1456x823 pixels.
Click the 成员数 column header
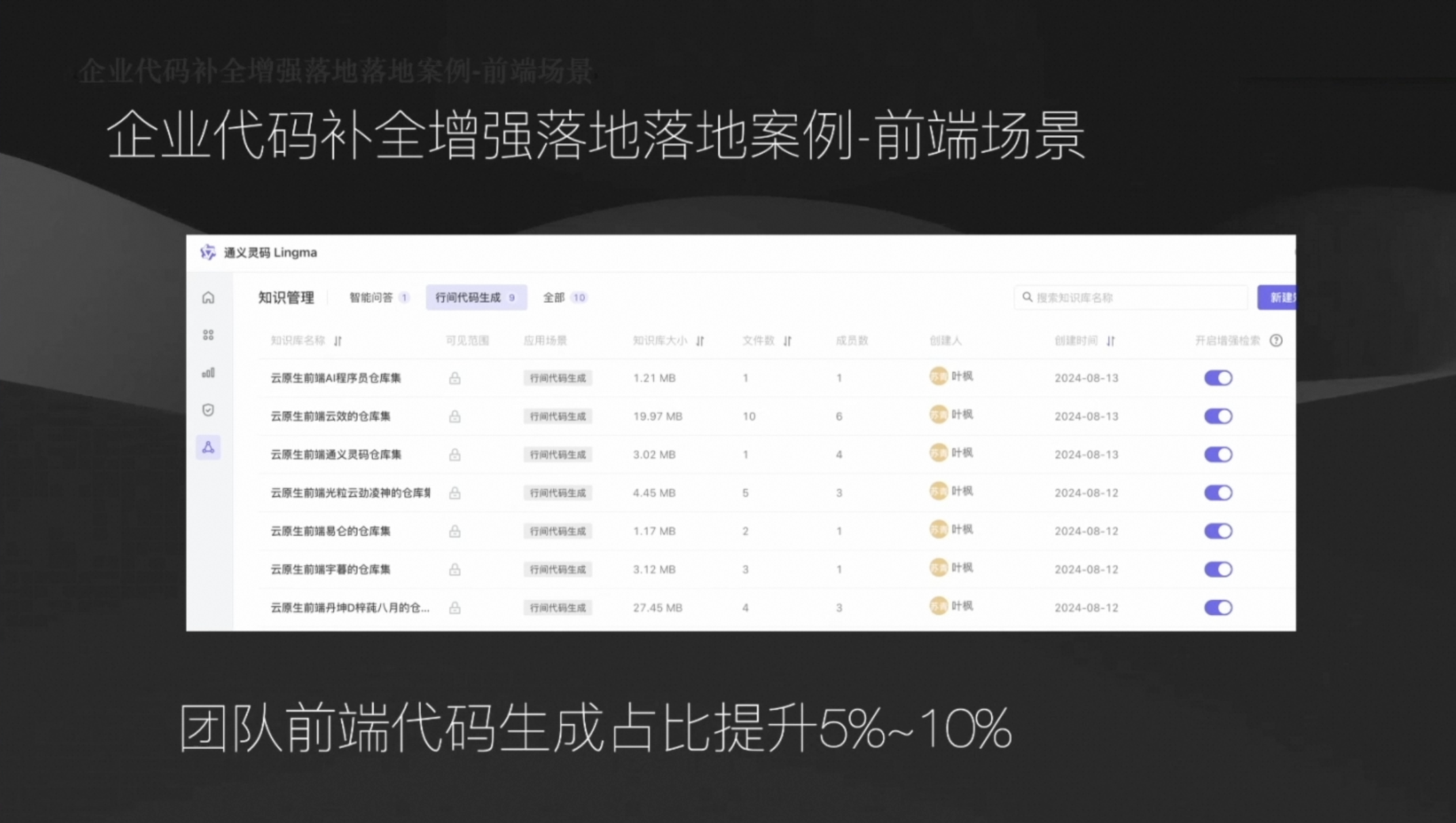coord(852,340)
